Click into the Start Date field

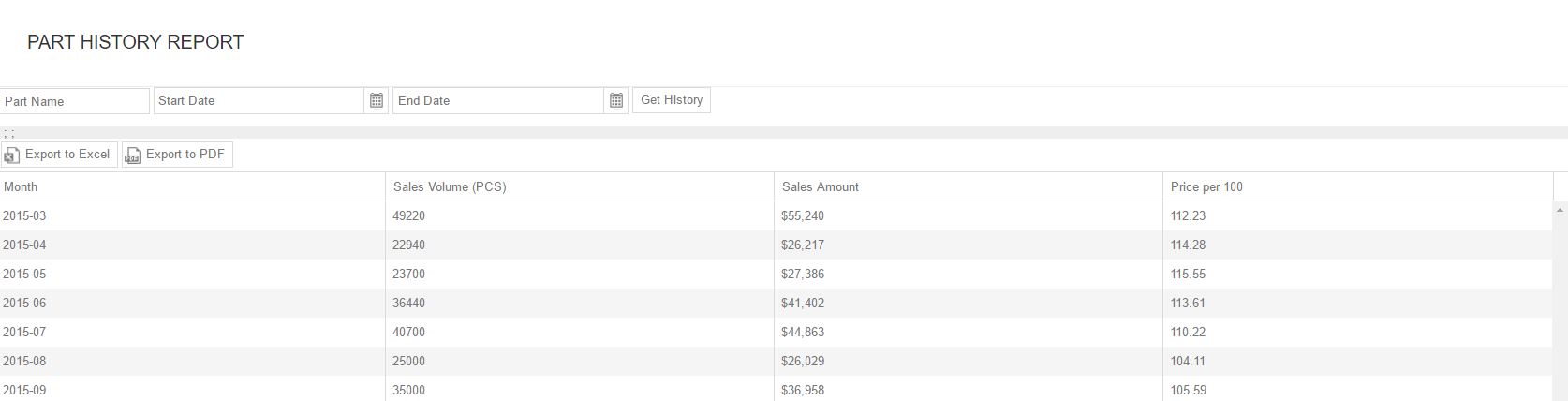(259, 100)
